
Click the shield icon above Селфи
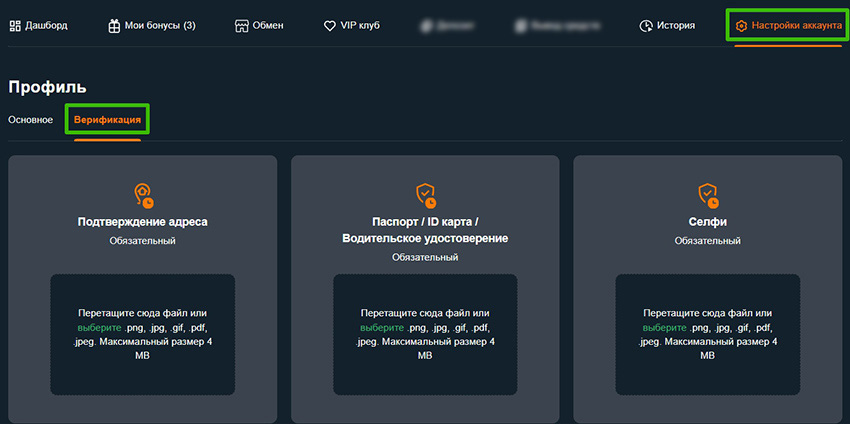pos(707,193)
